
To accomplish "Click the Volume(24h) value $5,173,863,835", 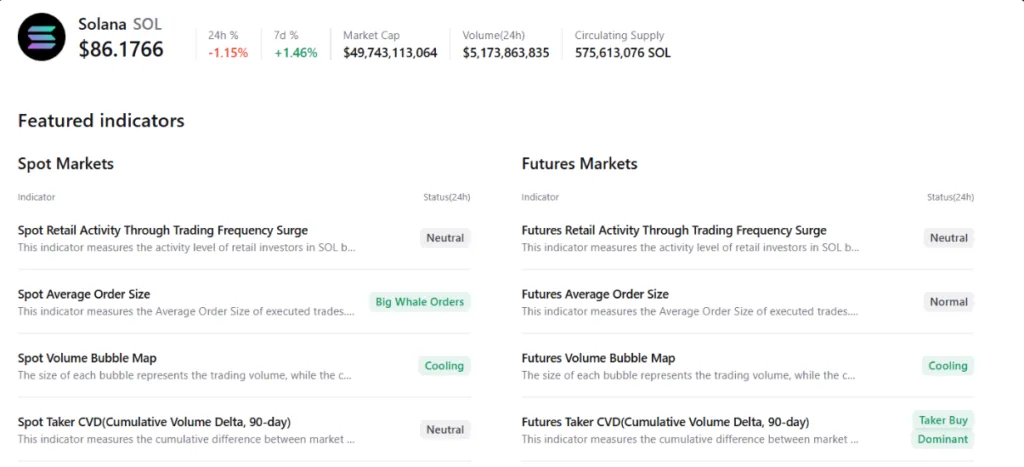I will point(506,53).
